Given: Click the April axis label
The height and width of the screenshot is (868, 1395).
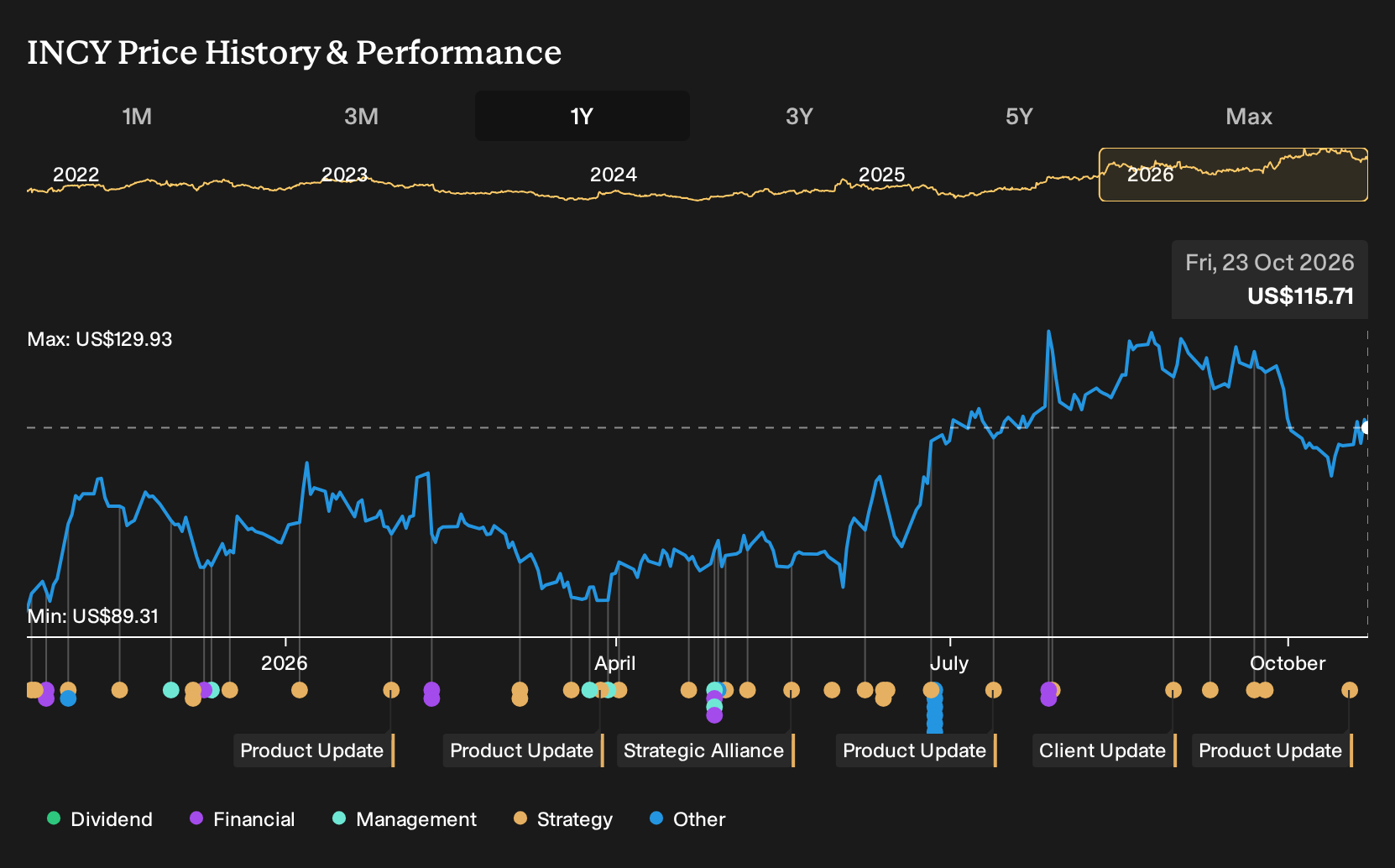Looking at the screenshot, I should 615,663.
